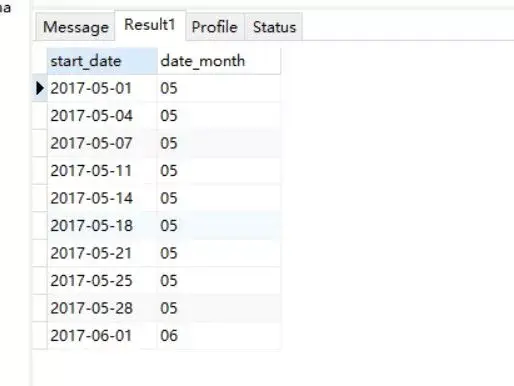
Task: Select the cell 2017-05-25
Action: click(x=102, y=280)
